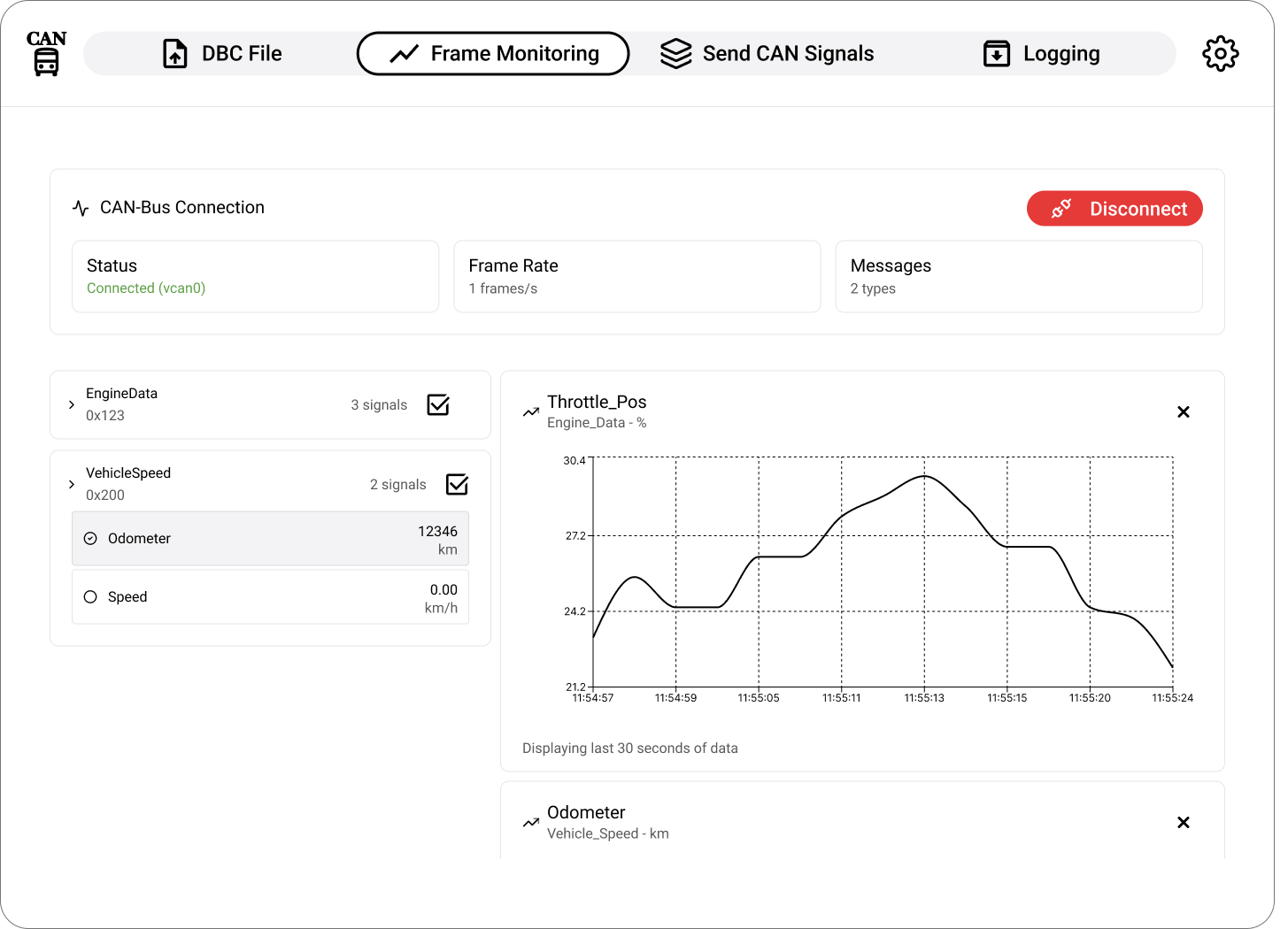Click the Logging archive box icon
This screenshot has height=929, width=1288.
(997, 54)
